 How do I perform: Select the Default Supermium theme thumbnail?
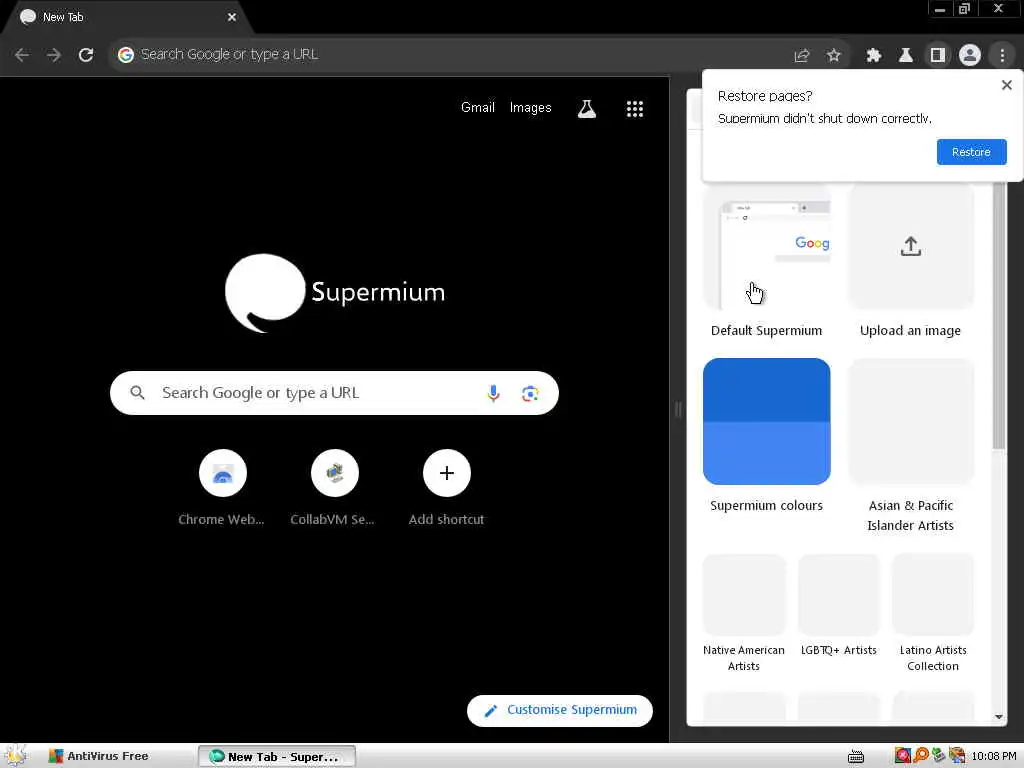[x=766, y=248]
